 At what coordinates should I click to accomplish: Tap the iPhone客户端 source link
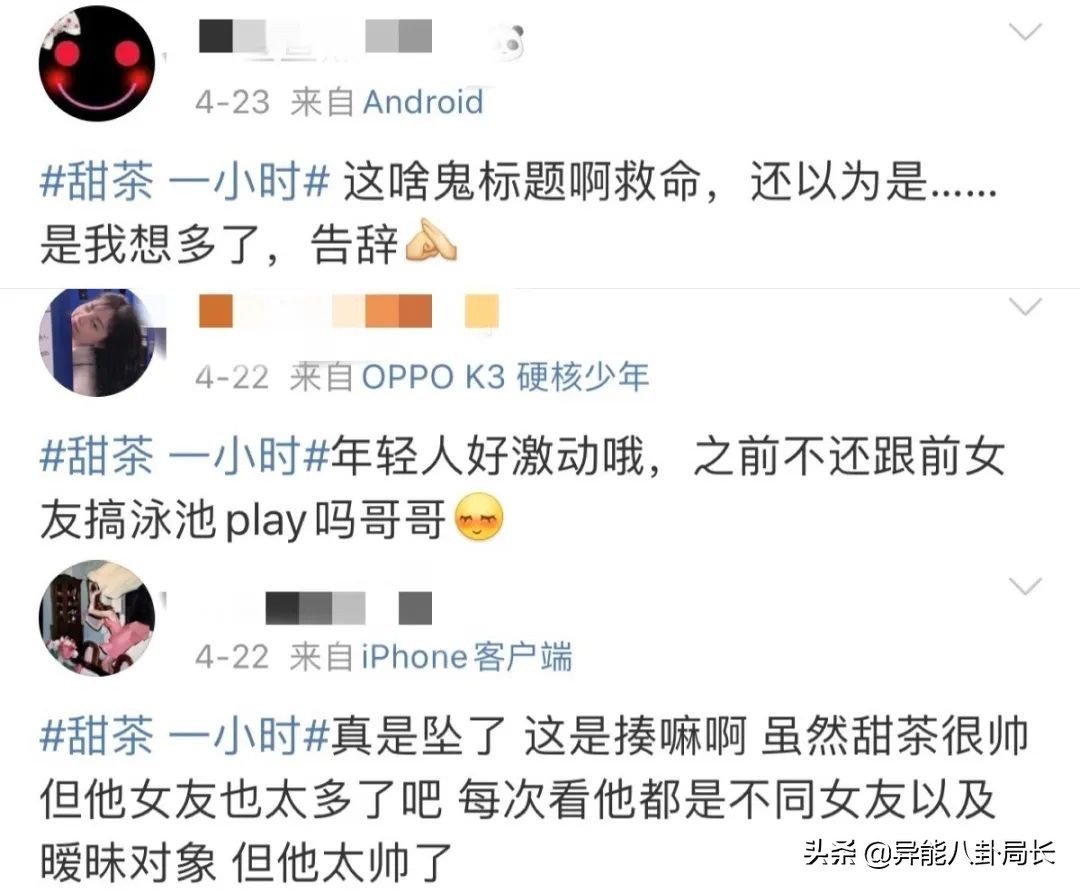466,656
